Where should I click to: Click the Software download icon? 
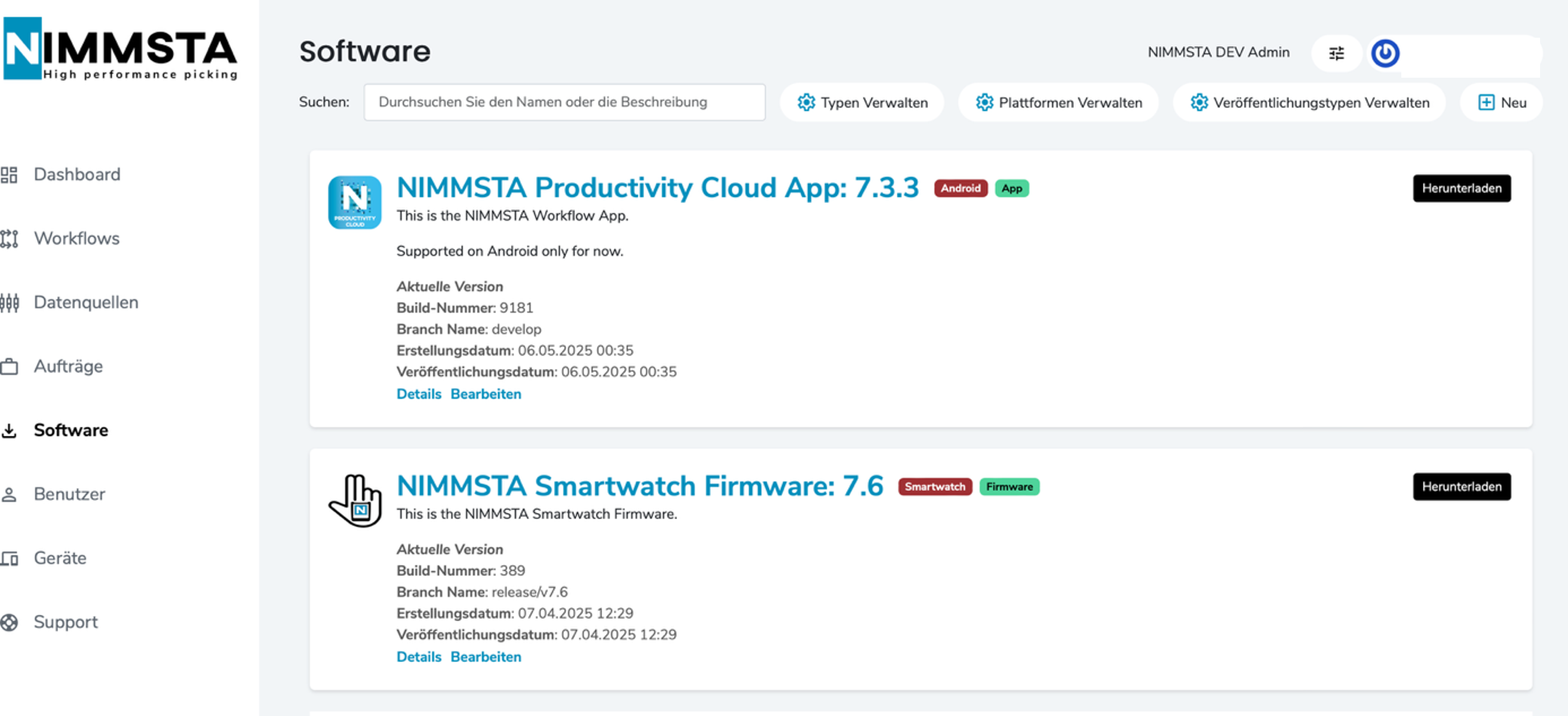point(9,431)
